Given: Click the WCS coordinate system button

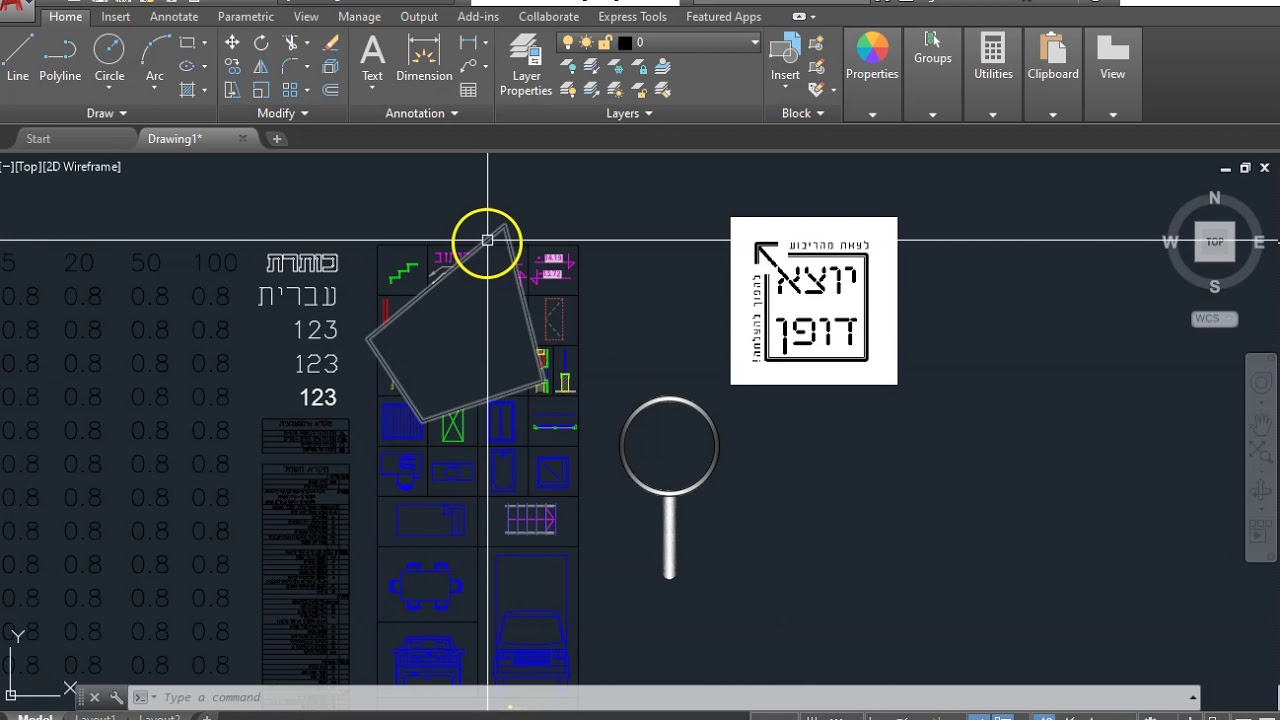Looking at the screenshot, I should pos(1214,319).
